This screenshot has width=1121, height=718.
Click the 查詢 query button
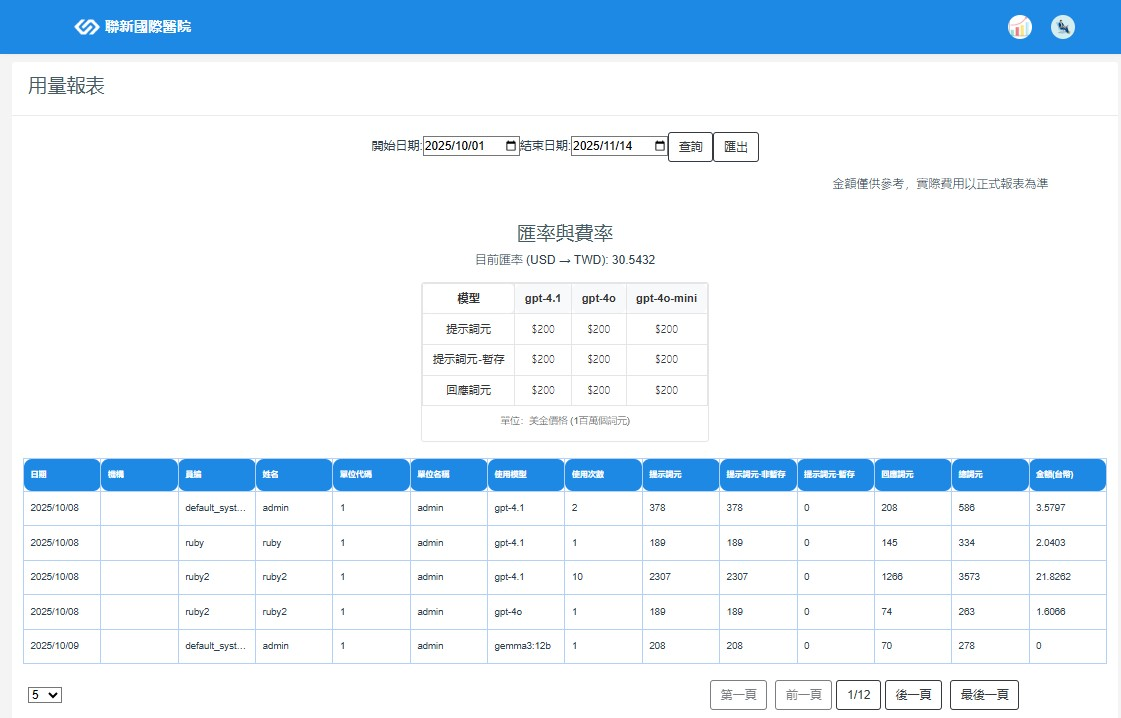pyautogui.click(x=690, y=147)
